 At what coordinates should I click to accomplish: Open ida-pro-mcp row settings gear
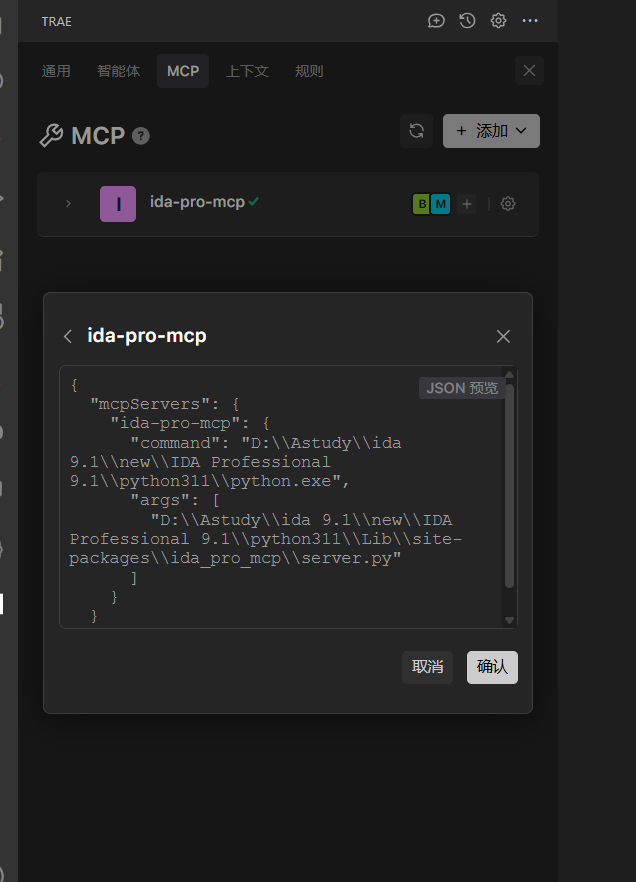(508, 204)
